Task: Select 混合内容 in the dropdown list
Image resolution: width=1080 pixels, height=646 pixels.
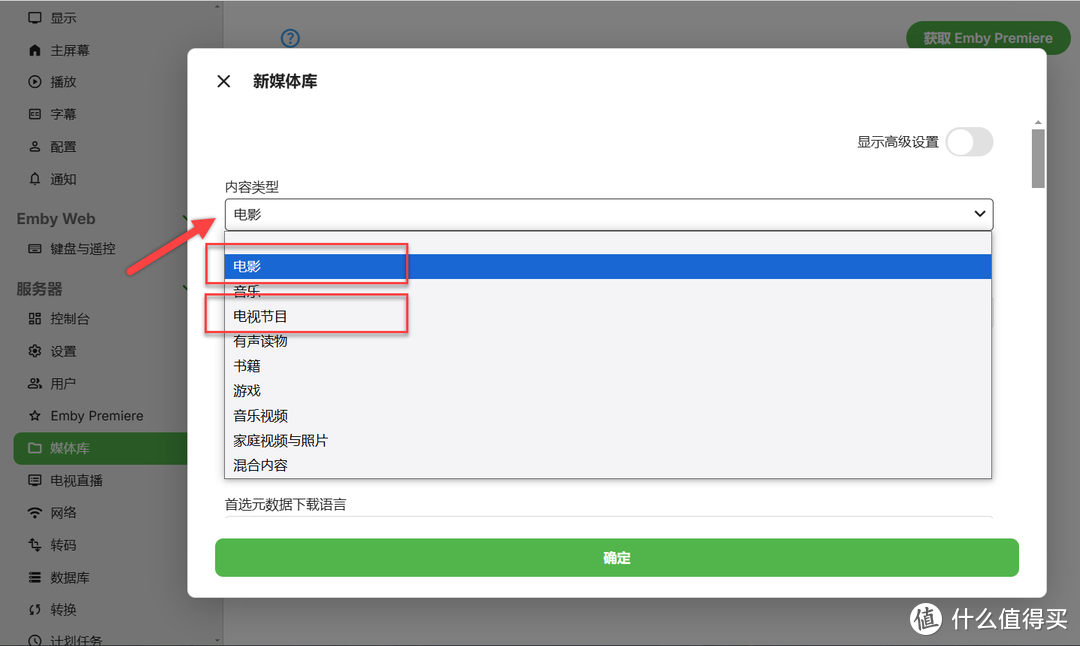Action: 608,465
